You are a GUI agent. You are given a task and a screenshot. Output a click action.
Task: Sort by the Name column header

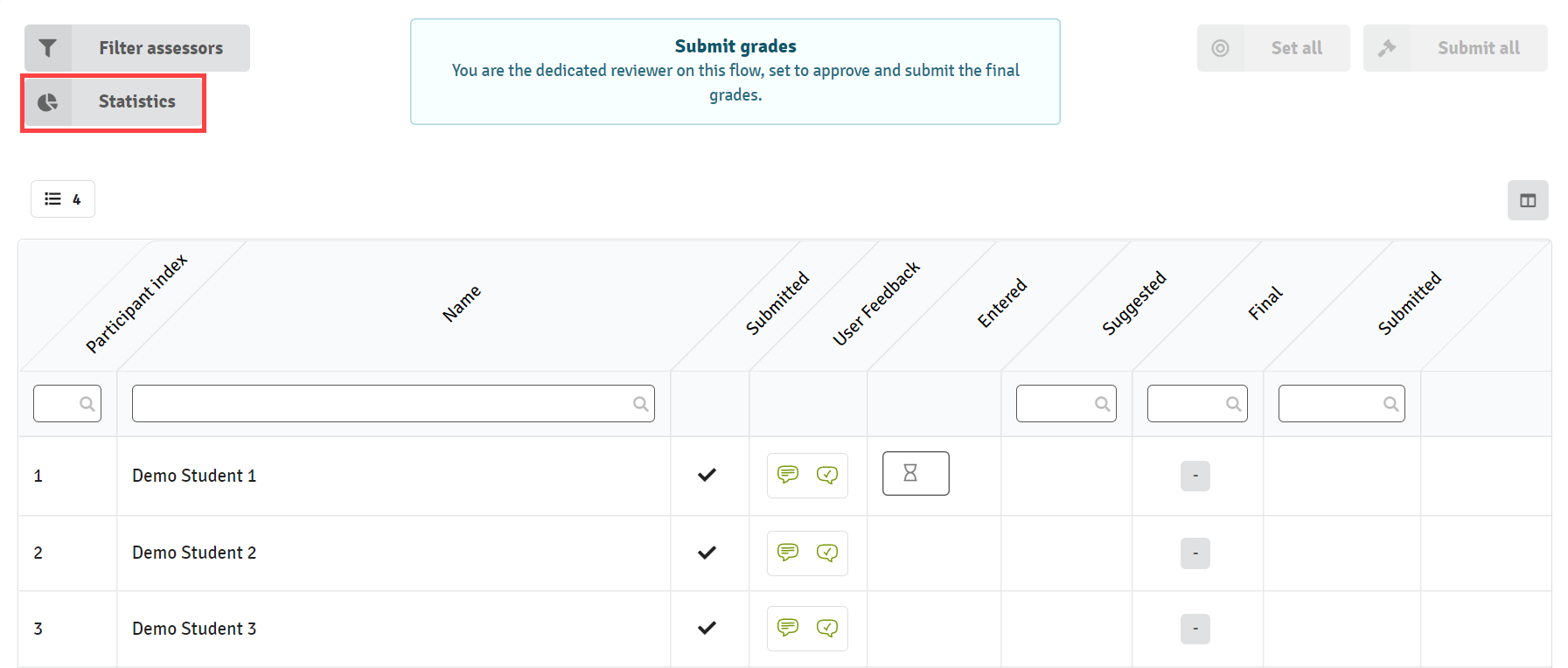pos(462,303)
